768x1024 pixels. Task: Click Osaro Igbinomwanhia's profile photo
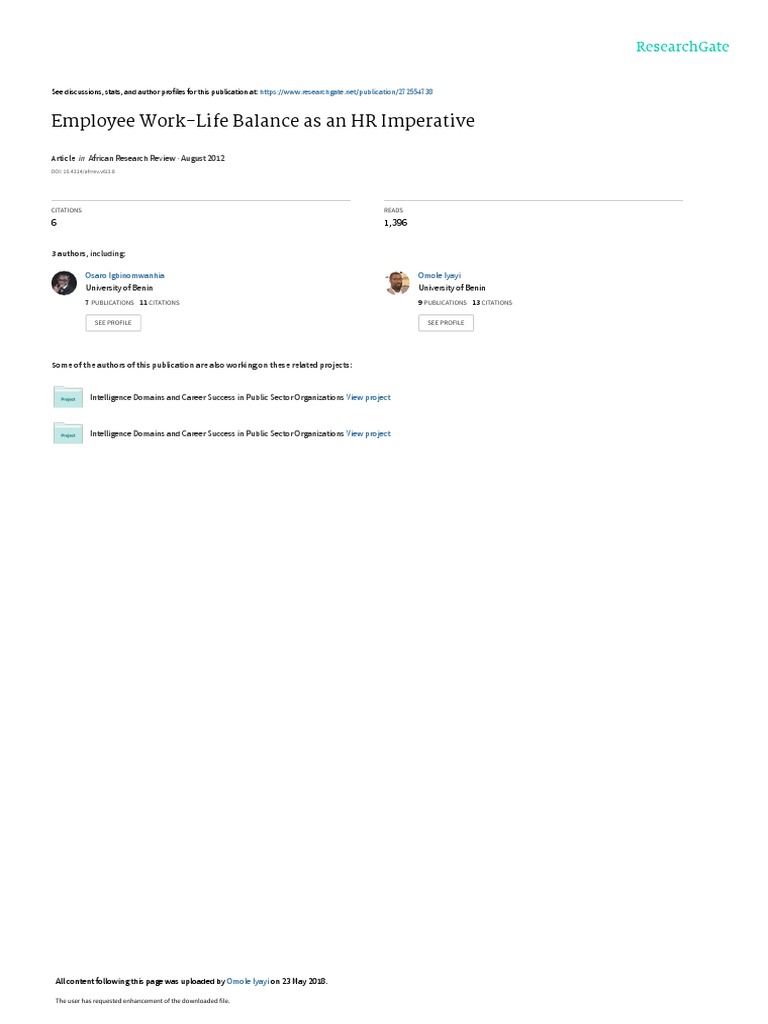click(64, 283)
